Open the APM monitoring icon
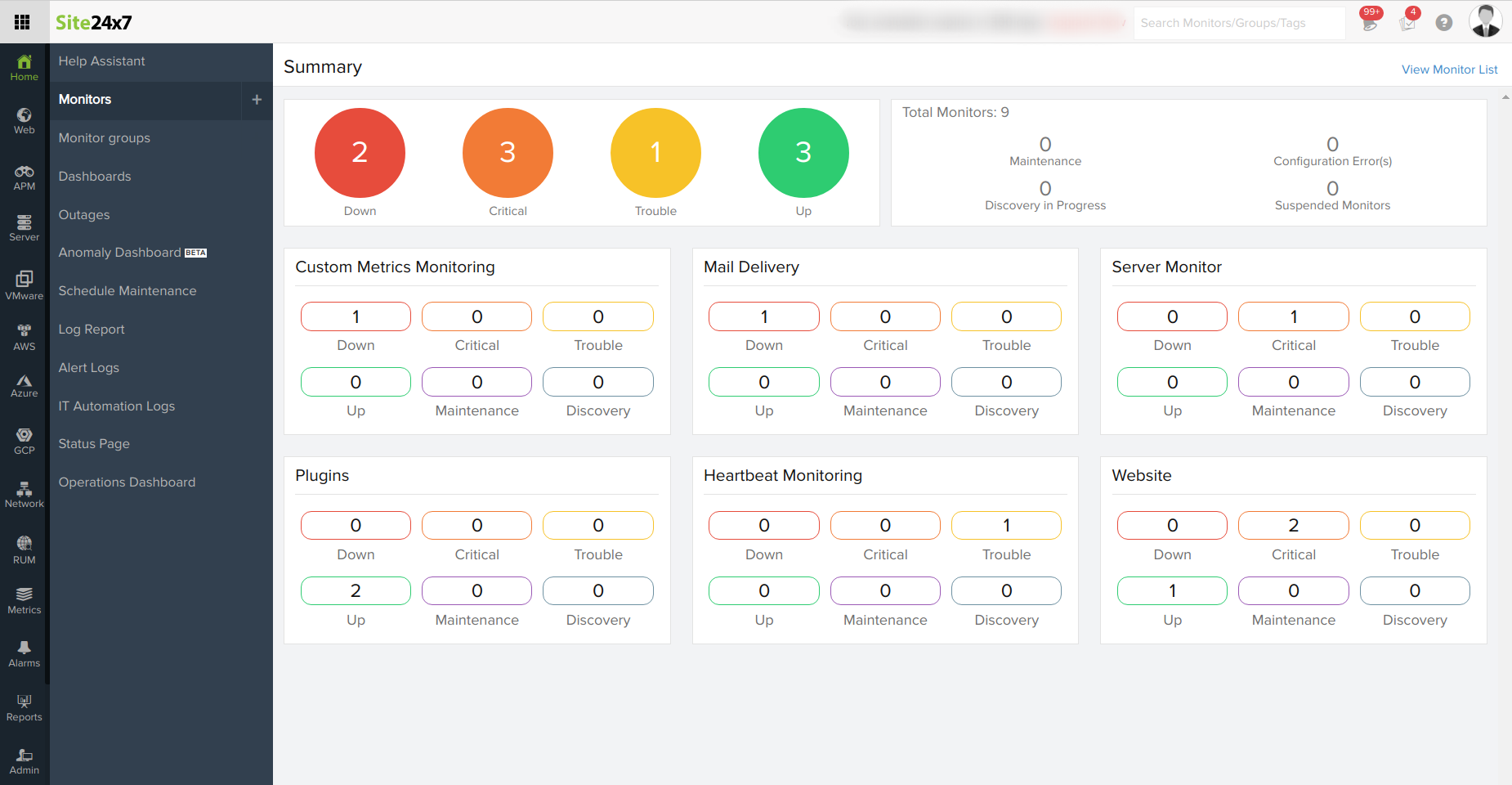Screen dimensions: 1512x785 coord(25,177)
